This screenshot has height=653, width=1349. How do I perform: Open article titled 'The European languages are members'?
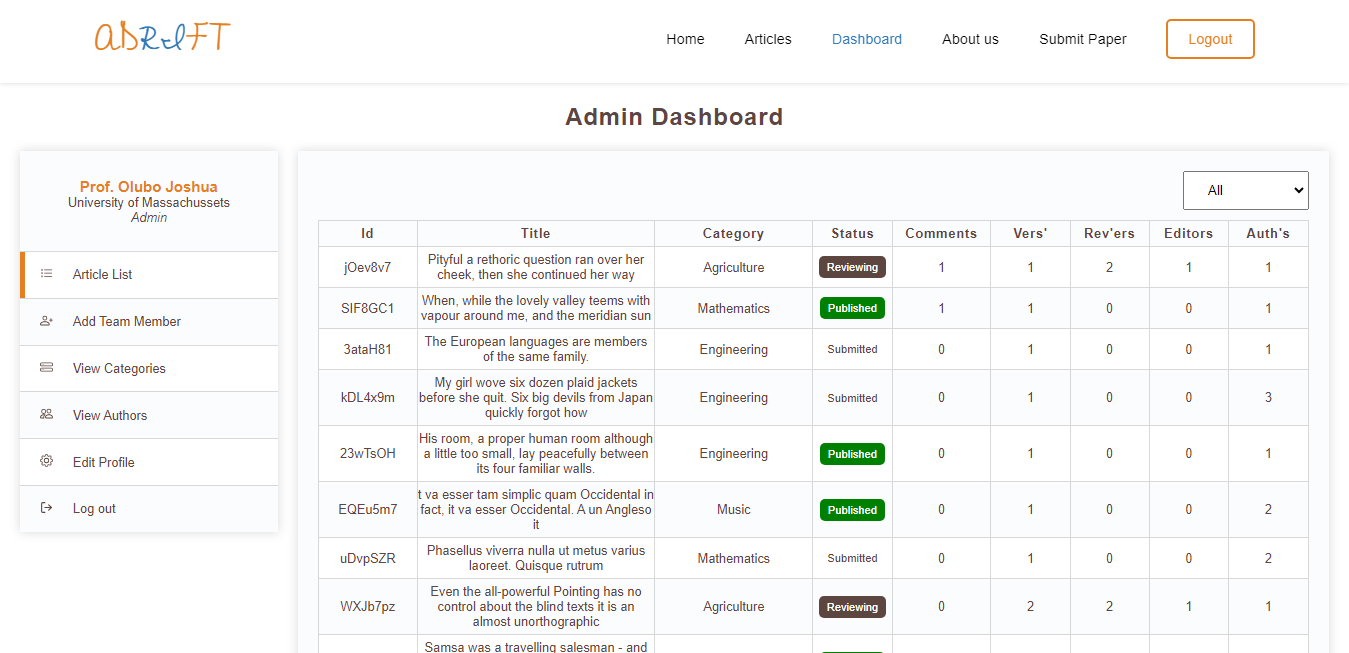pyautogui.click(x=535, y=349)
